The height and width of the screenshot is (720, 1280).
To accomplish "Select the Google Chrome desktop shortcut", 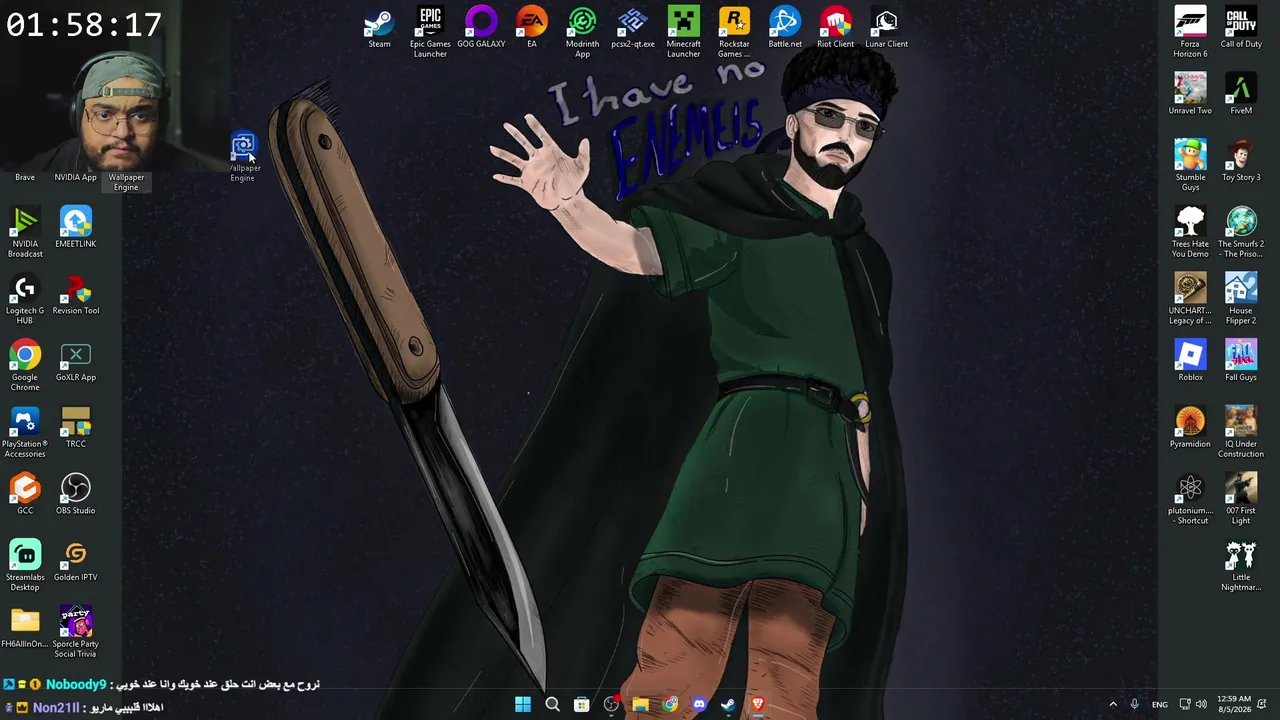I will tap(25, 366).
